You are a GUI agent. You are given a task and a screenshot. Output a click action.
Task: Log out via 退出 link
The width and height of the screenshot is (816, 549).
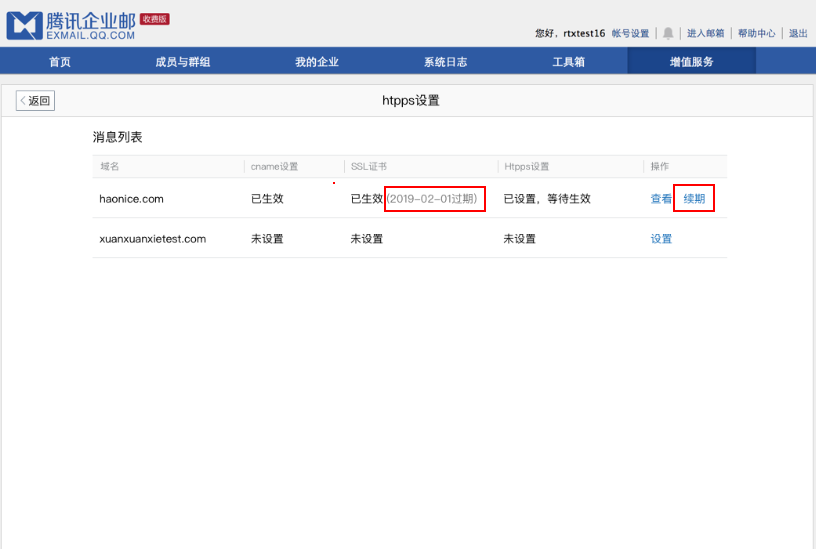(x=798, y=33)
